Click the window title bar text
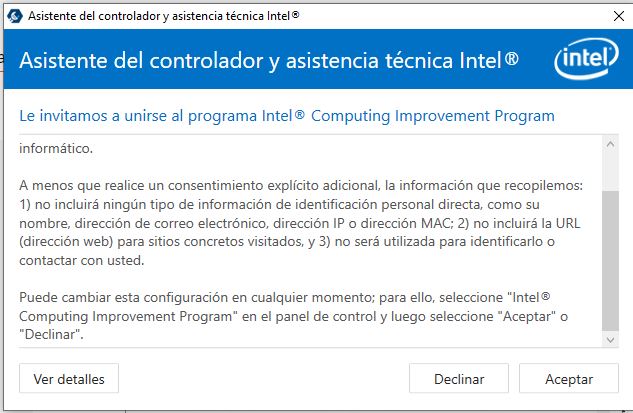 tap(163, 17)
